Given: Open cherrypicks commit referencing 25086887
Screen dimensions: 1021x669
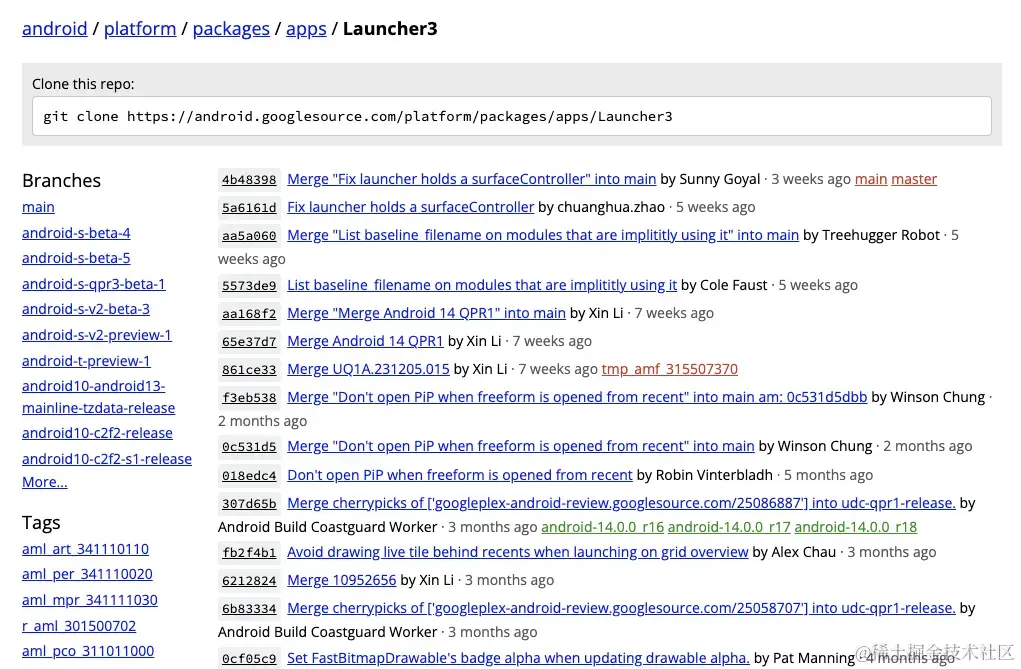Looking at the screenshot, I should click(x=621, y=503).
